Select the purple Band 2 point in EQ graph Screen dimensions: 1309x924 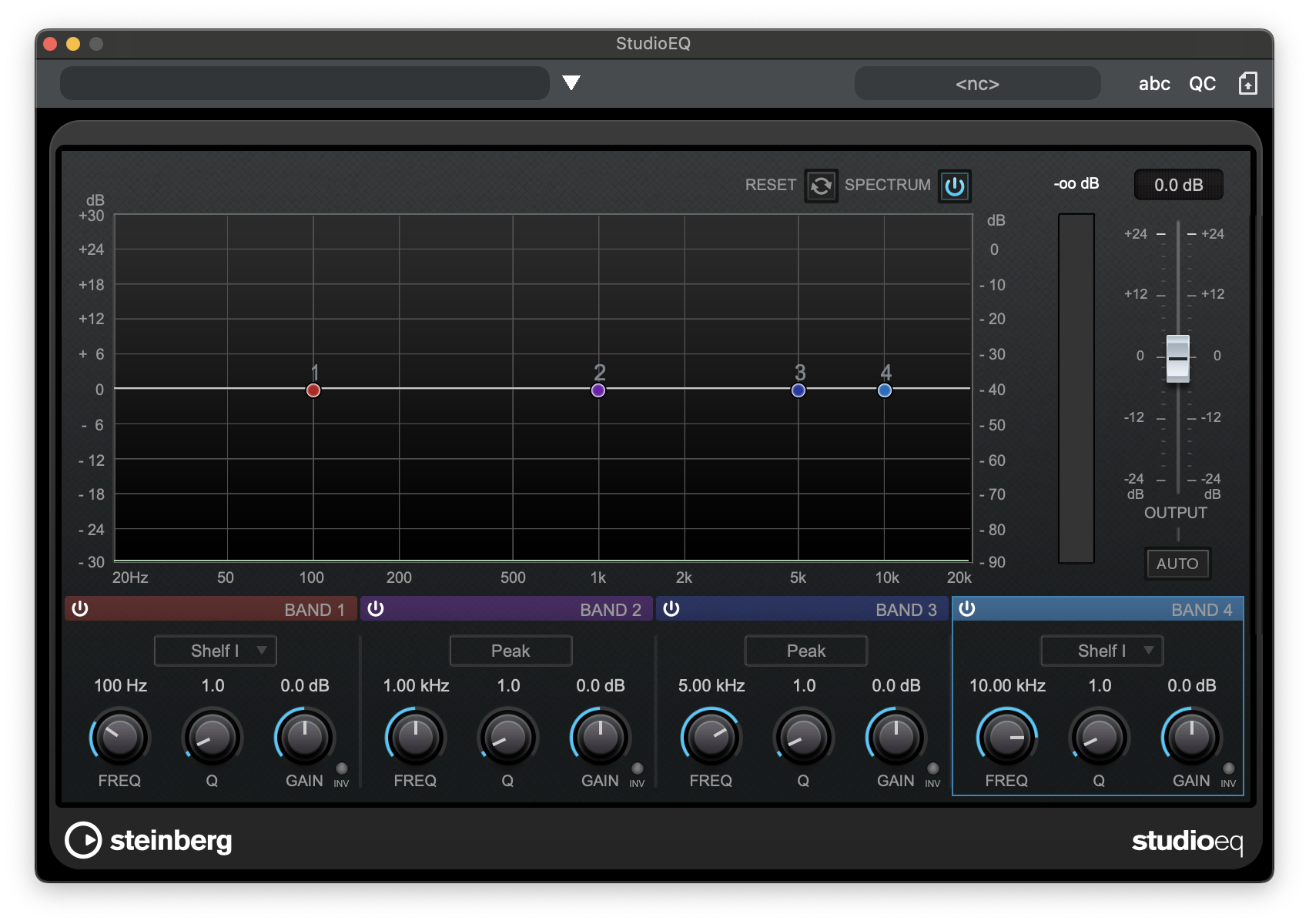(x=598, y=390)
